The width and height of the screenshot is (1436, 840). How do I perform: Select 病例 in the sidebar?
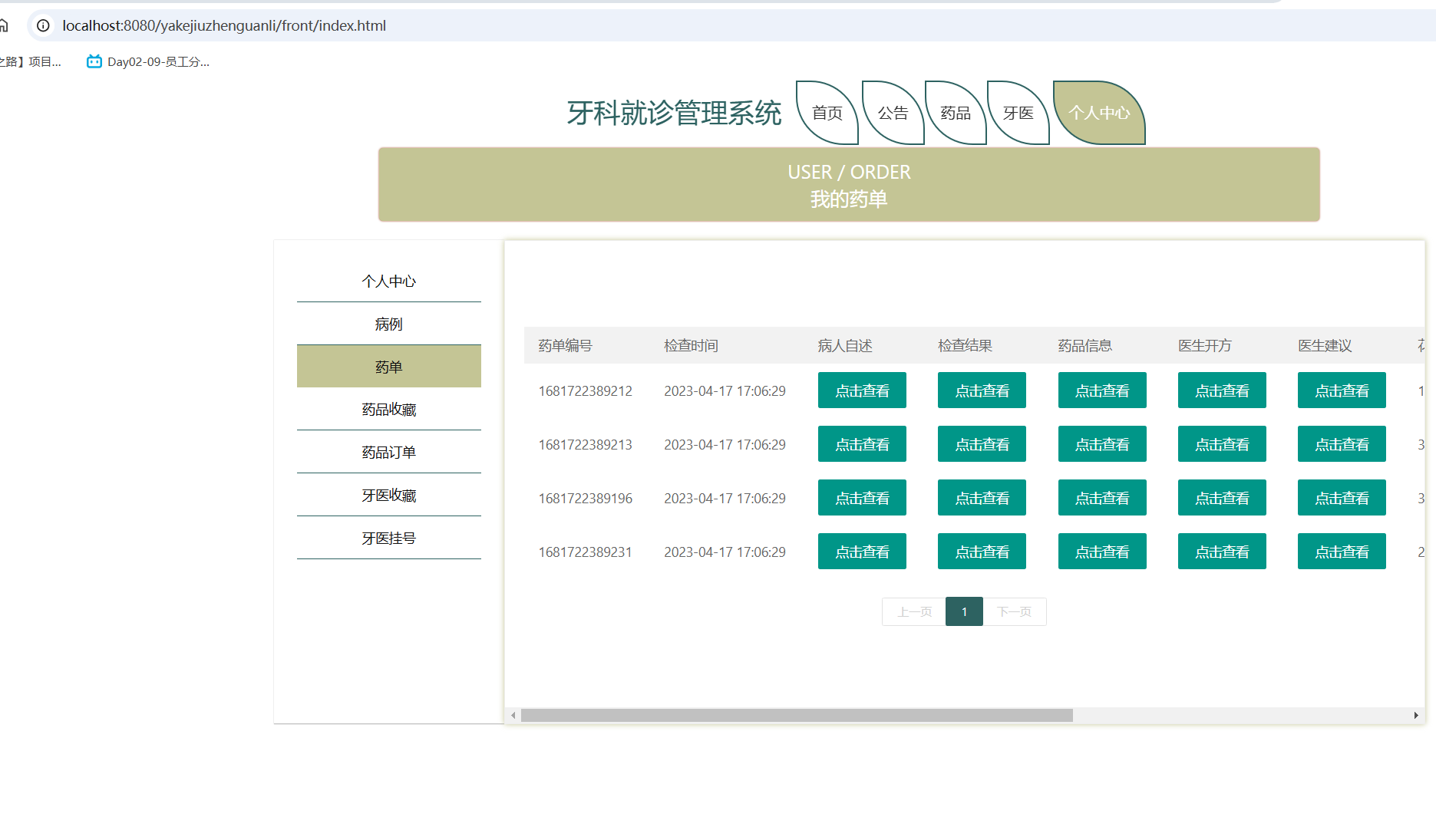tap(389, 324)
